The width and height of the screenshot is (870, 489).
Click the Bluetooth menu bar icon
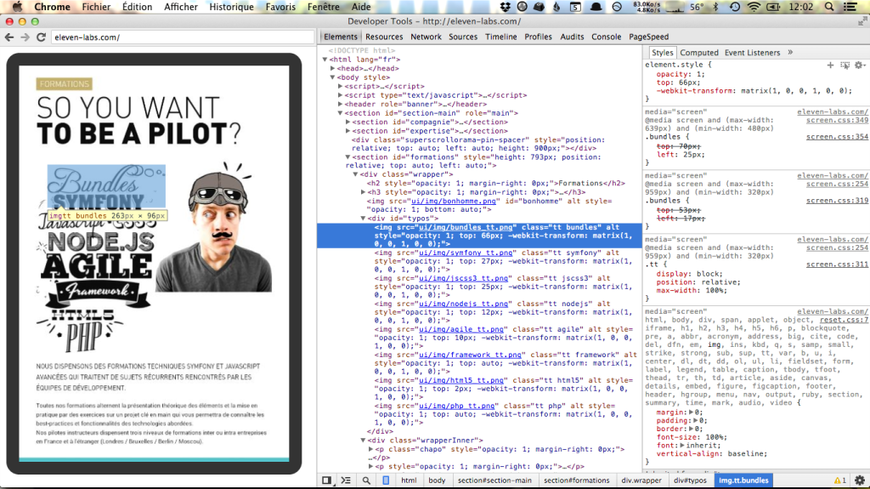click(x=715, y=7)
